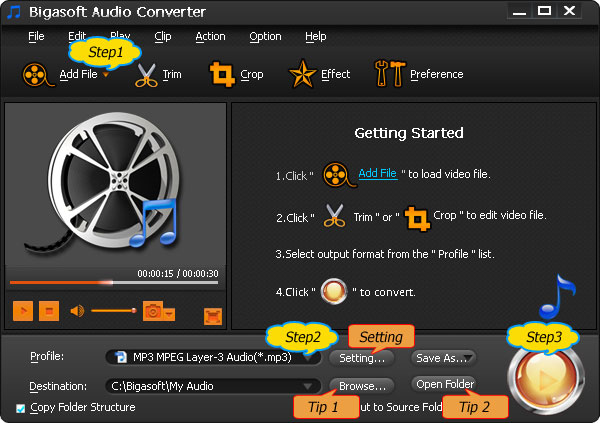Select the Crop tool icon in toolbar

pos(222,74)
